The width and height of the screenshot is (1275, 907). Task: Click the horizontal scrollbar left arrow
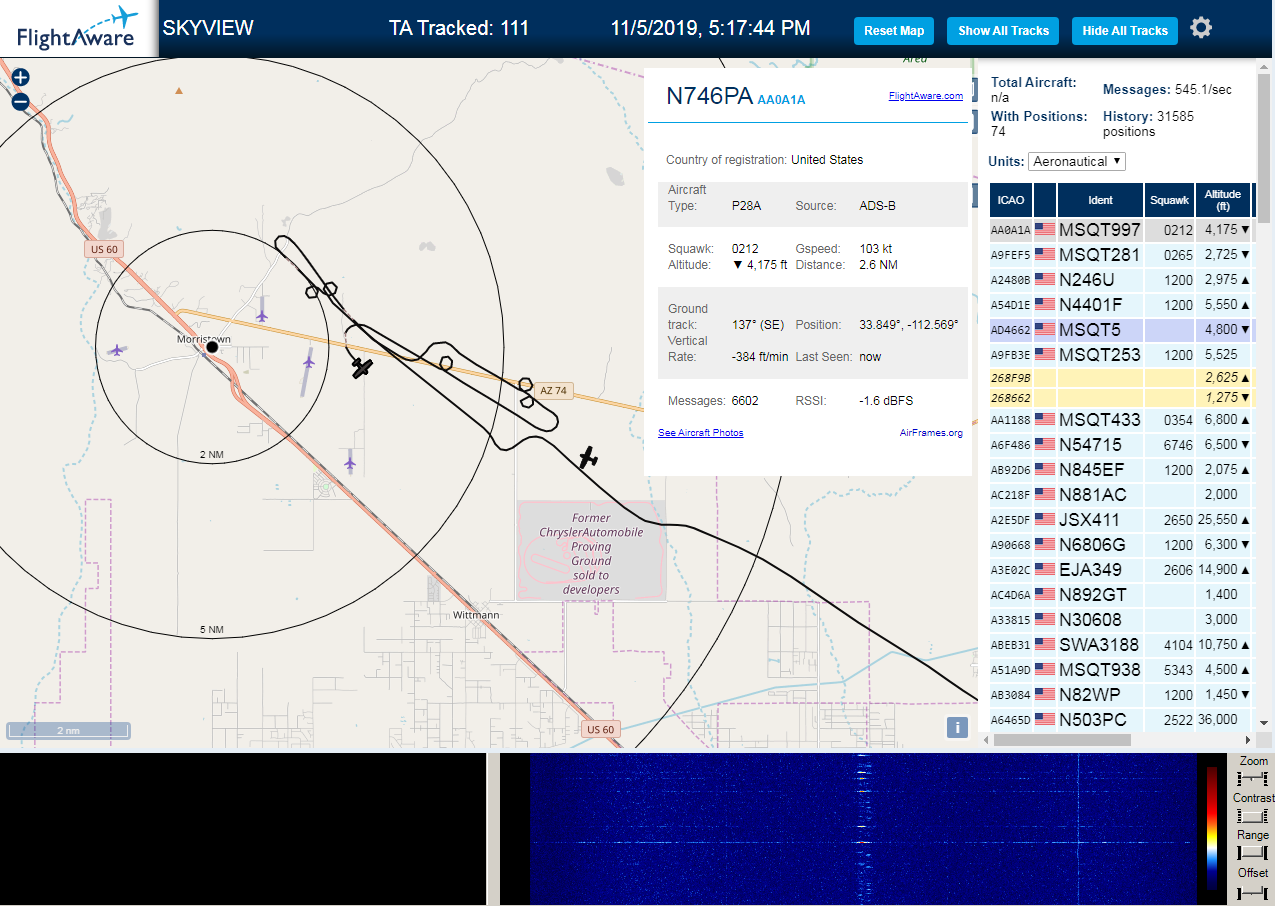coord(987,740)
